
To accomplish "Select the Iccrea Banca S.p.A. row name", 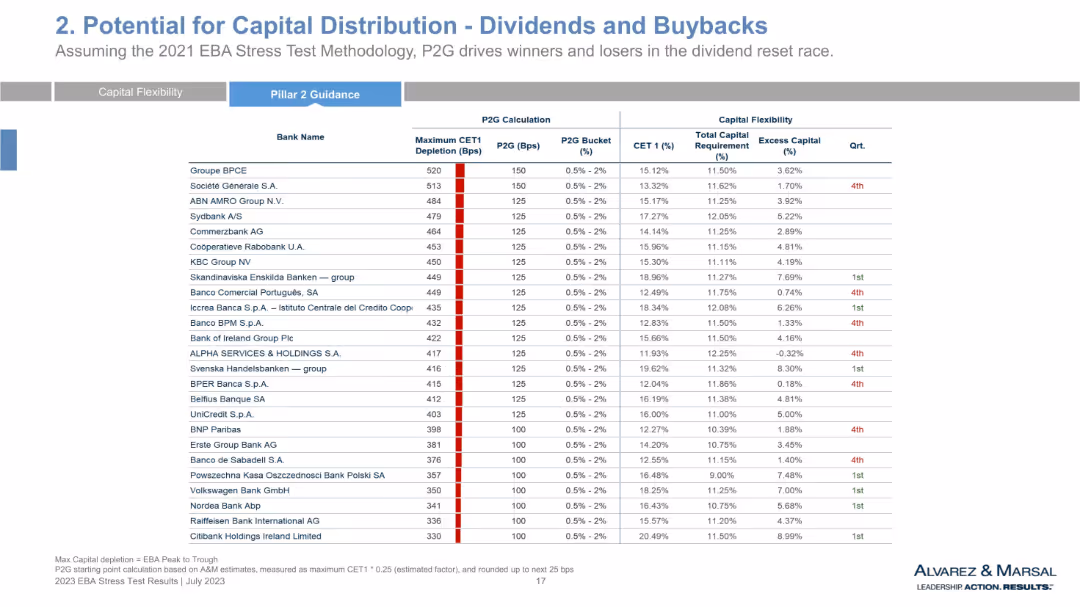I will 301,307.
